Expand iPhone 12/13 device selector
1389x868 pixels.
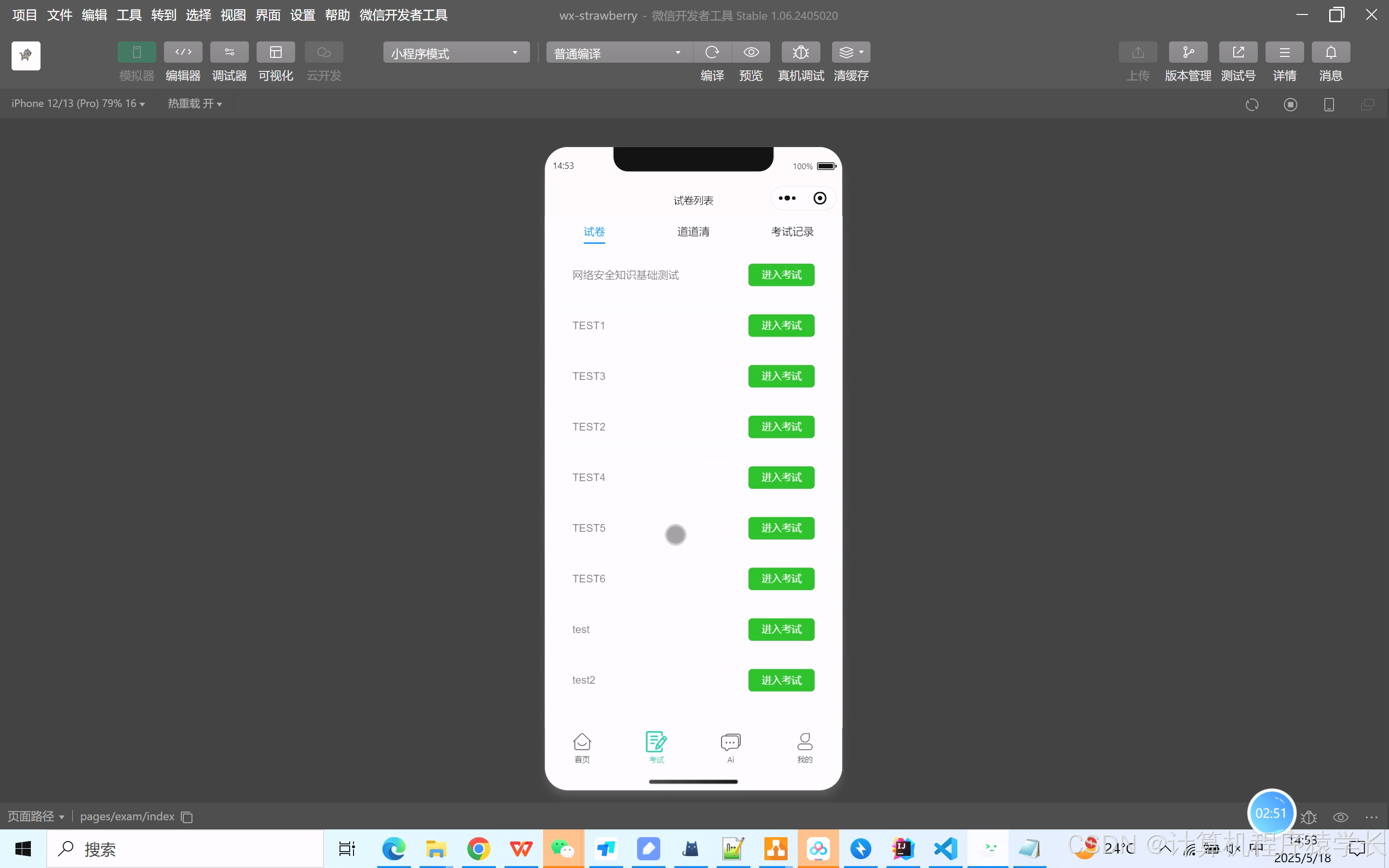(78, 104)
